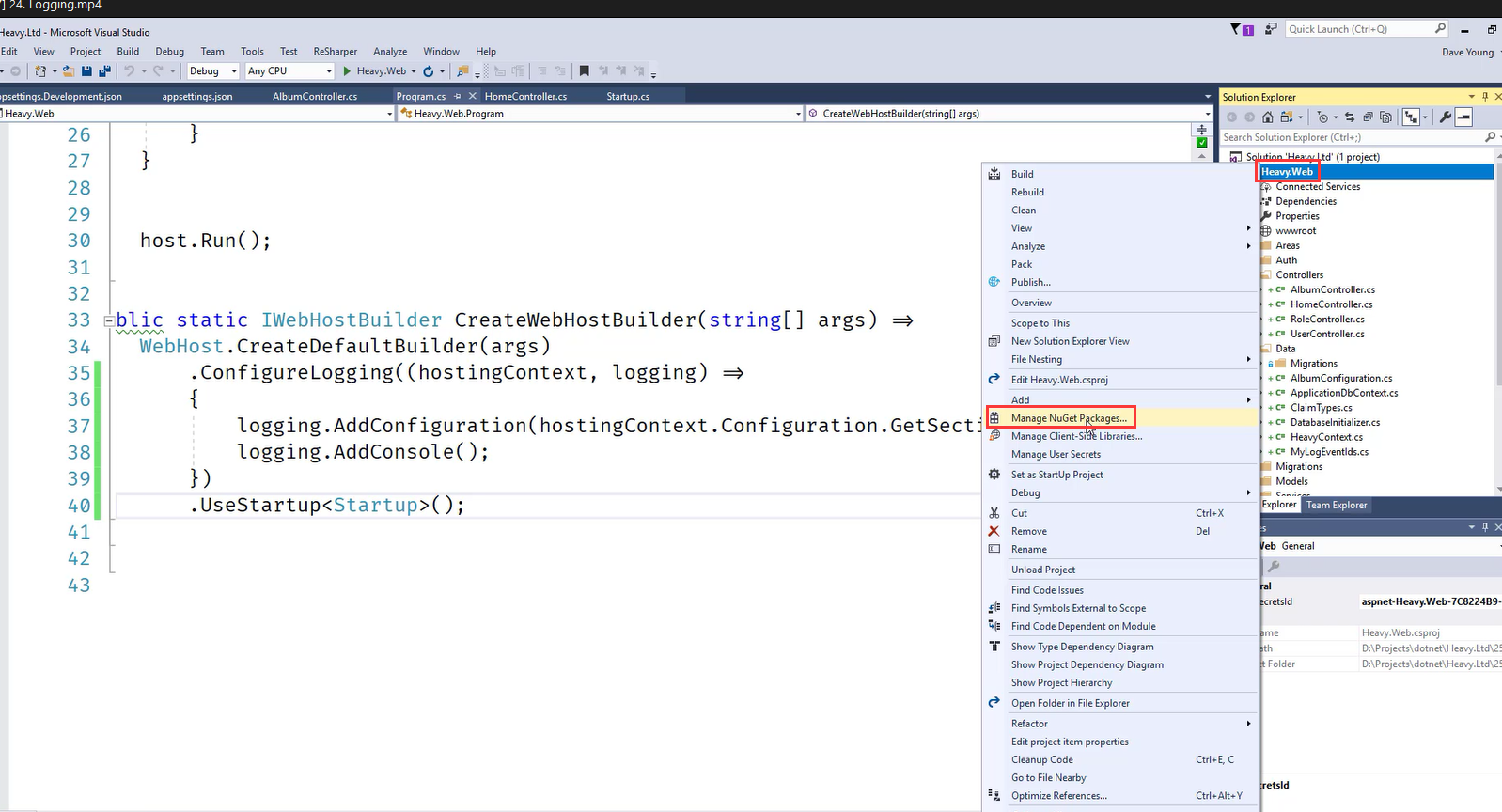Open the ReSharper menu in the menu bar
The image size is (1502, 812).
(x=336, y=52)
